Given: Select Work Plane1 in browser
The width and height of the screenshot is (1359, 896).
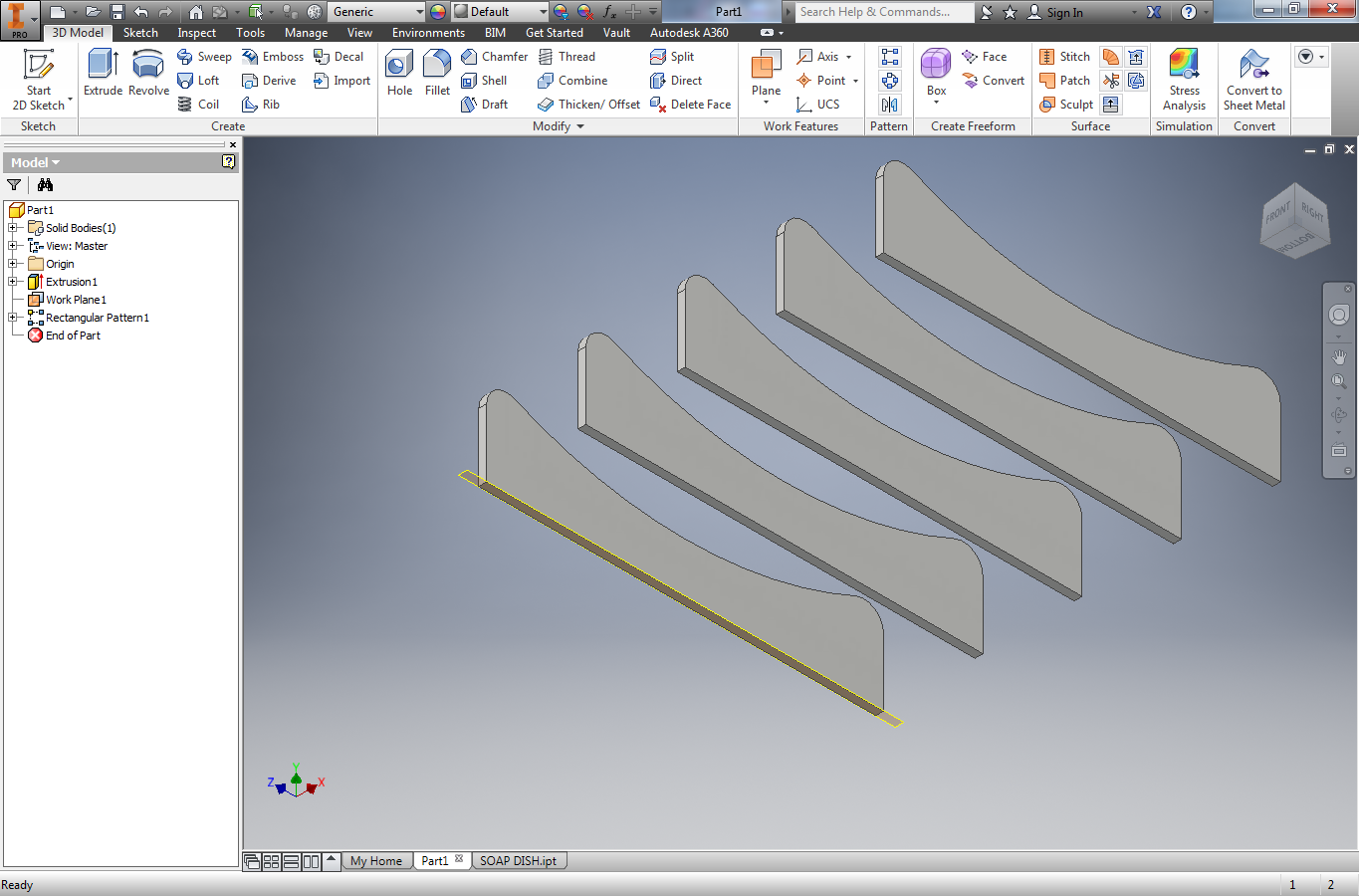Looking at the screenshot, I should (67, 300).
